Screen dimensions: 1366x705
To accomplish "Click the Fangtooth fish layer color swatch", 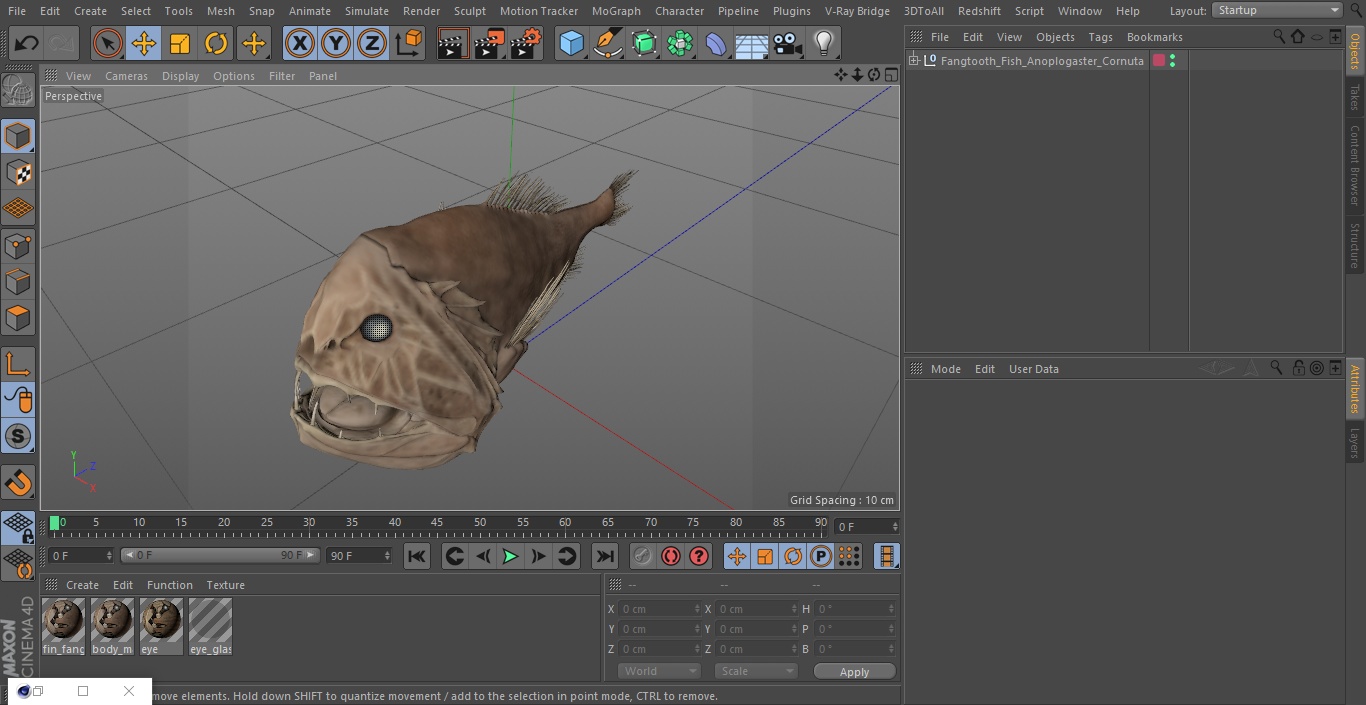I will [x=1159, y=61].
